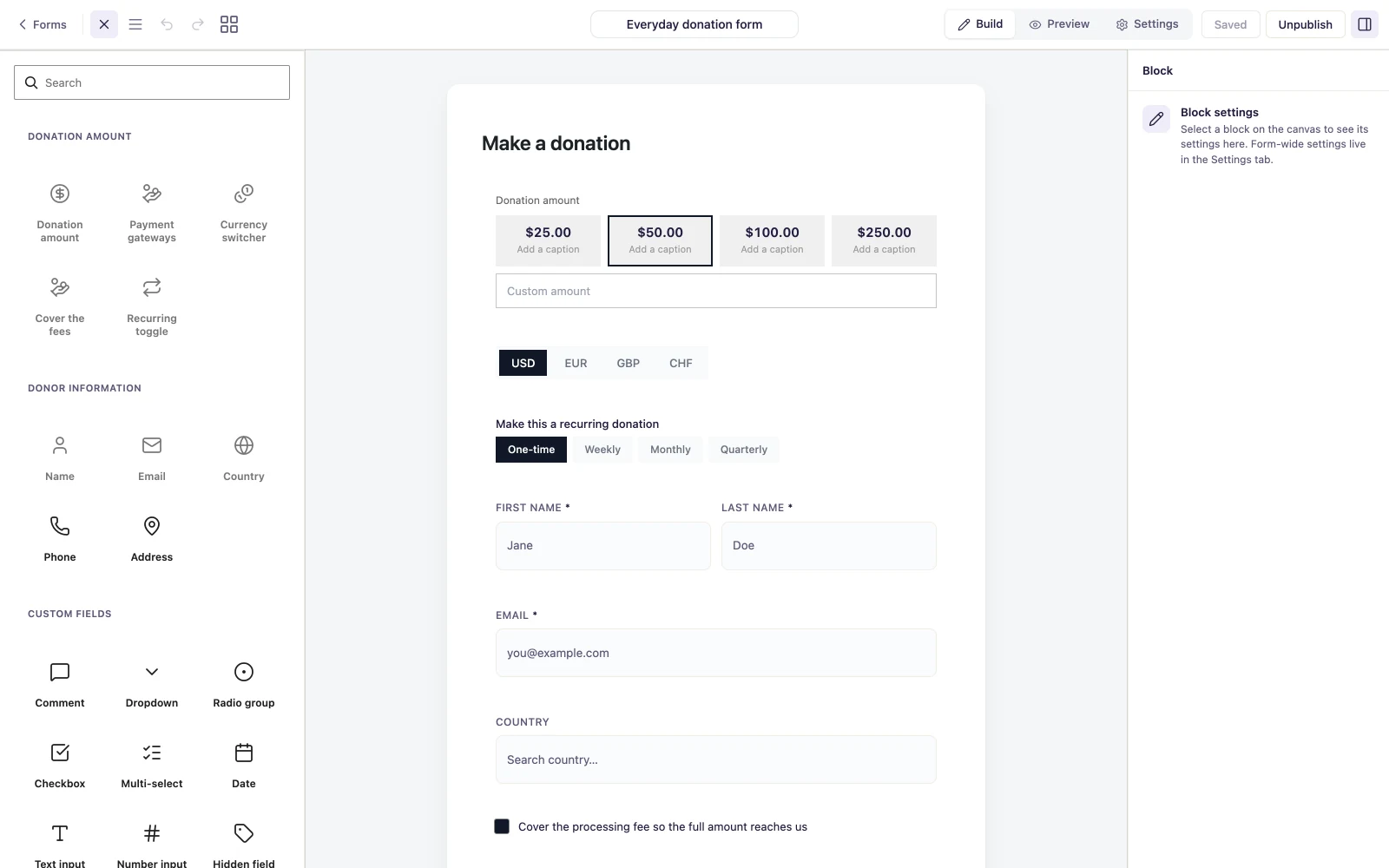
Task: Open the Search country combo box
Action: [716, 759]
